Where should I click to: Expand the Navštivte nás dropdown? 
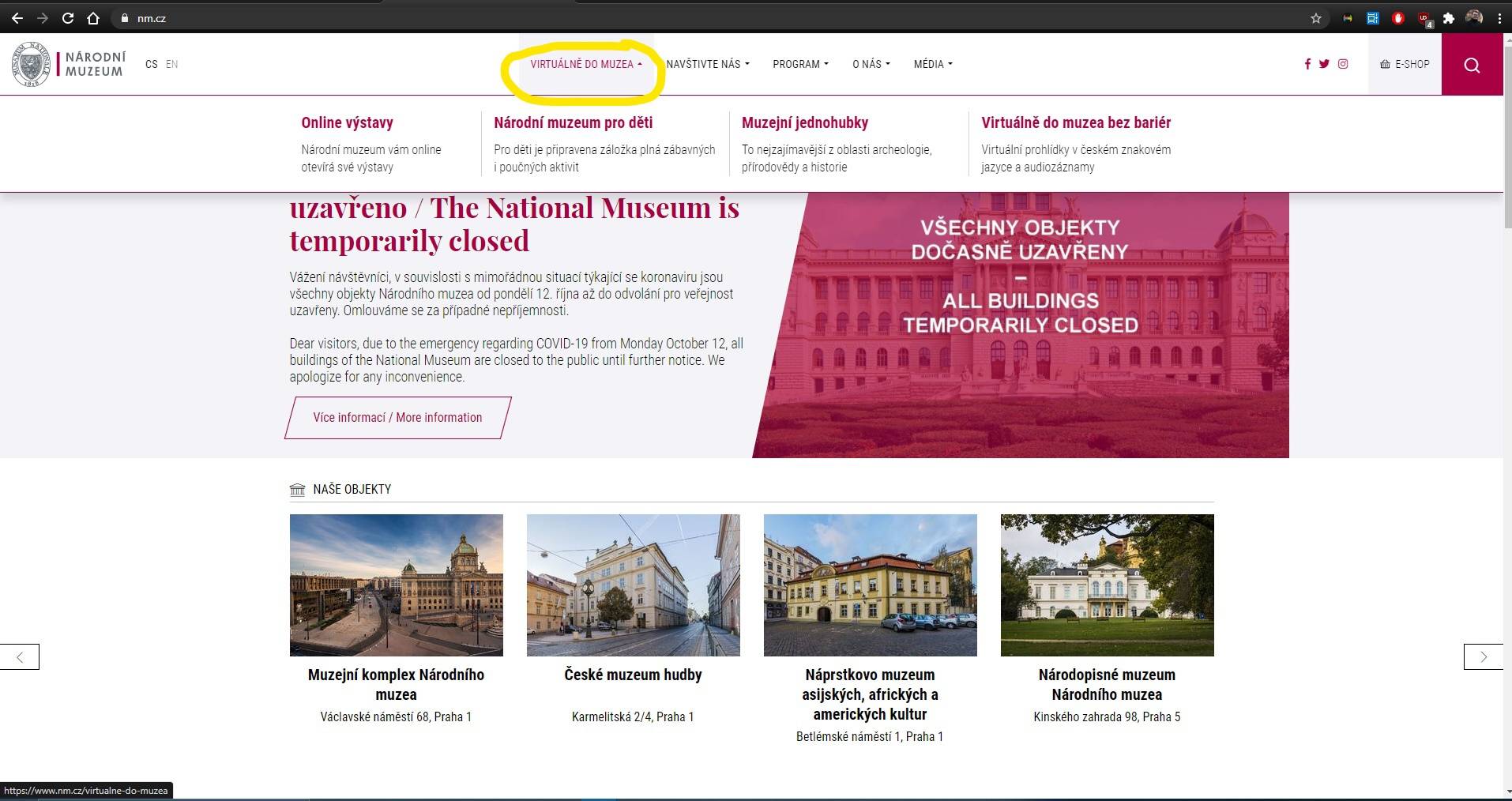(x=707, y=64)
